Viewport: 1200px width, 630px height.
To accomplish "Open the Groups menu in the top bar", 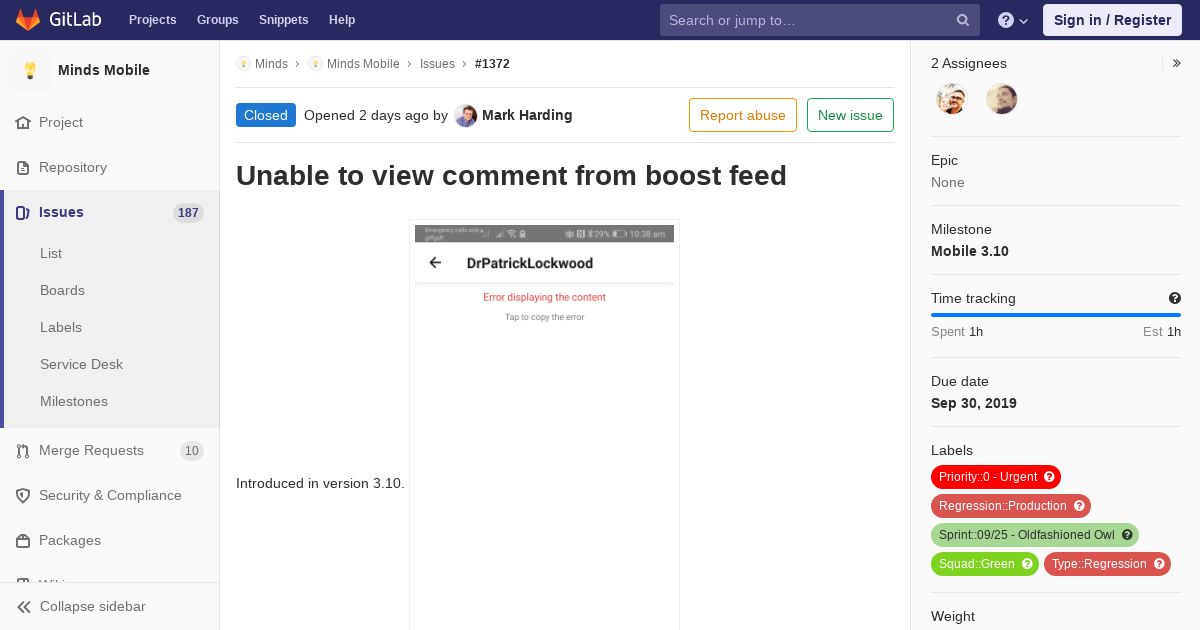I will (218, 20).
